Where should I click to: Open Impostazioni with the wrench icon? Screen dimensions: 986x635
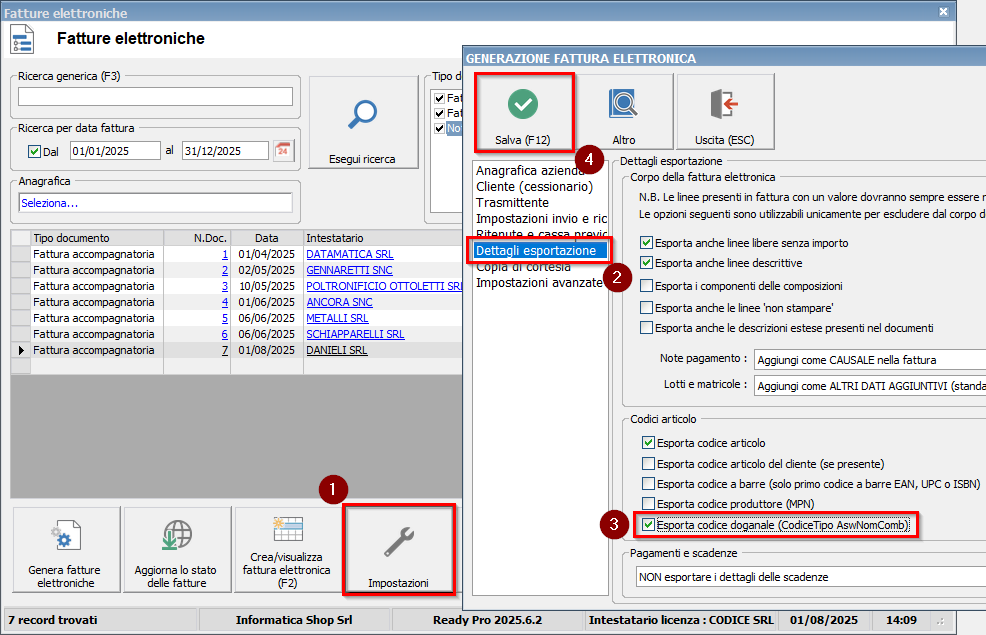click(398, 549)
